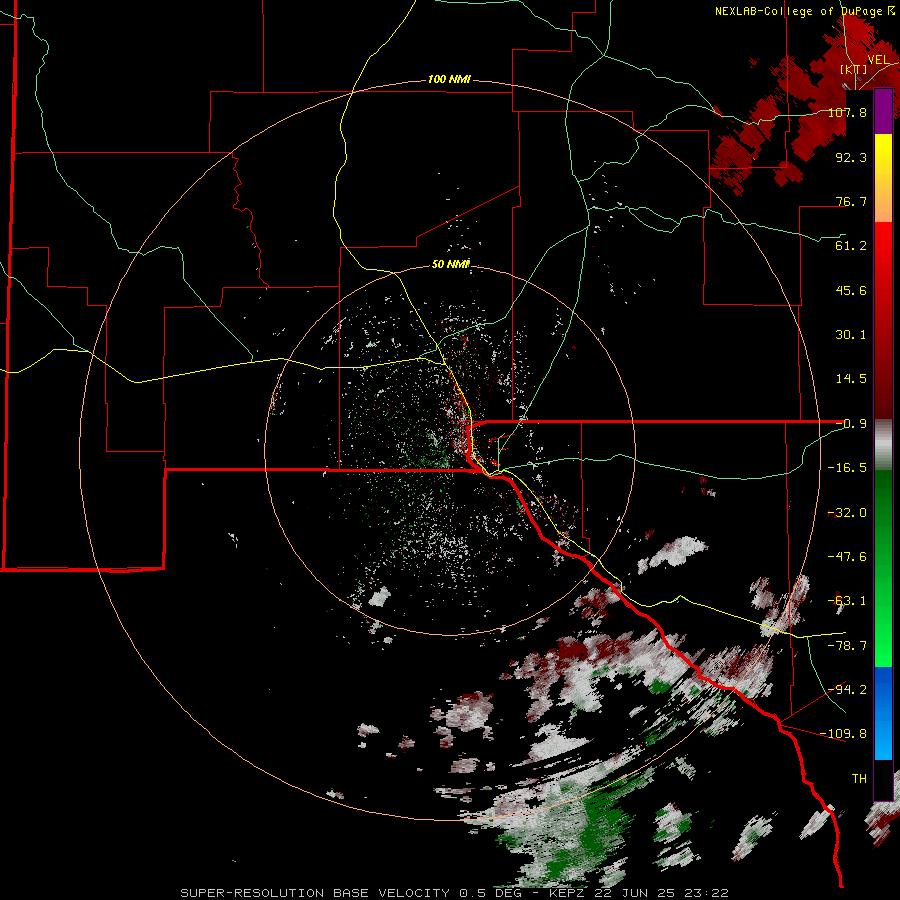
Task: Click the -109.8 velocity scale value
Action: coord(844,734)
